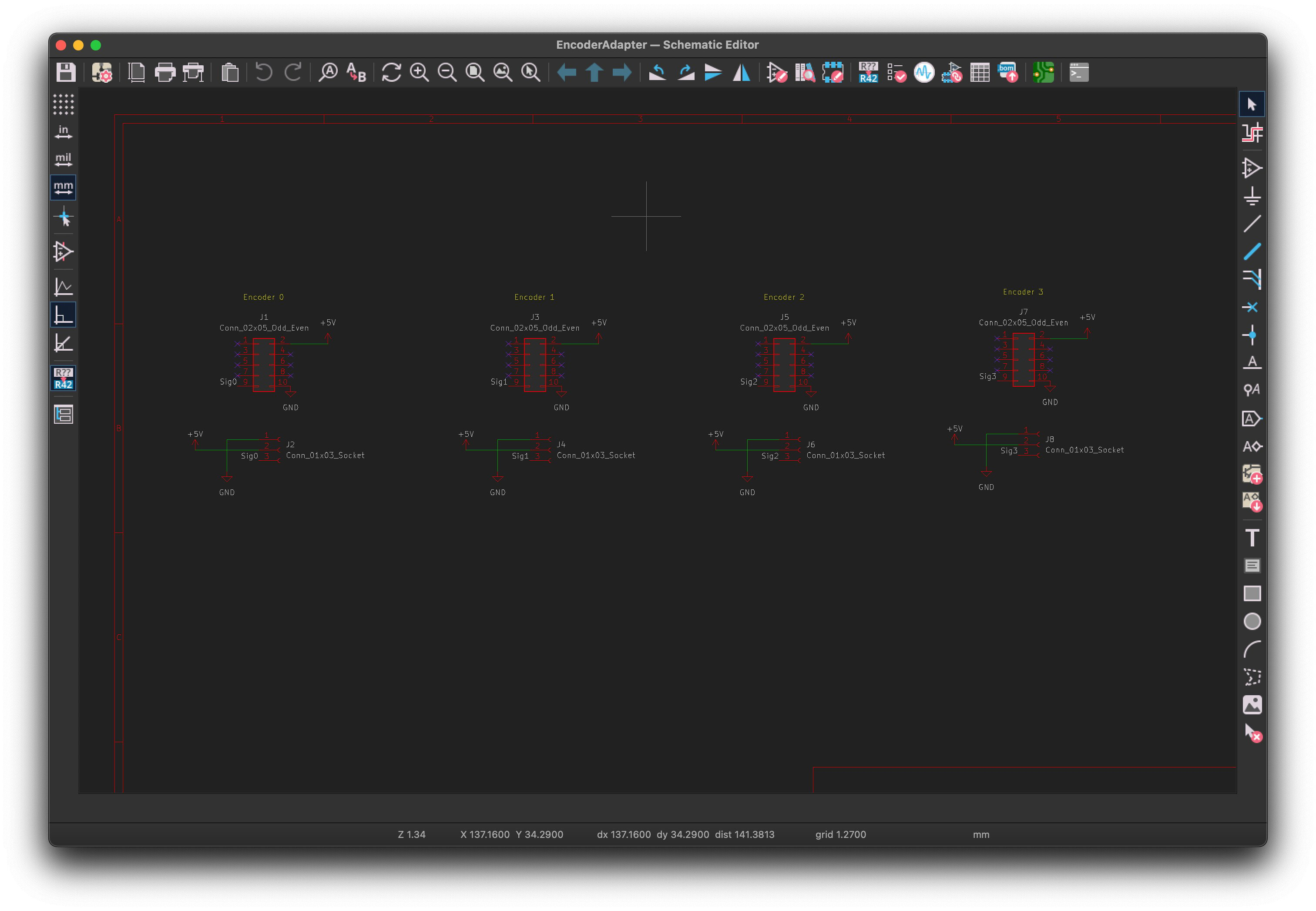This screenshot has height=911, width=1316.
Task: Add a symbol from right toolbar
Action: click(x=1252, y=168)
